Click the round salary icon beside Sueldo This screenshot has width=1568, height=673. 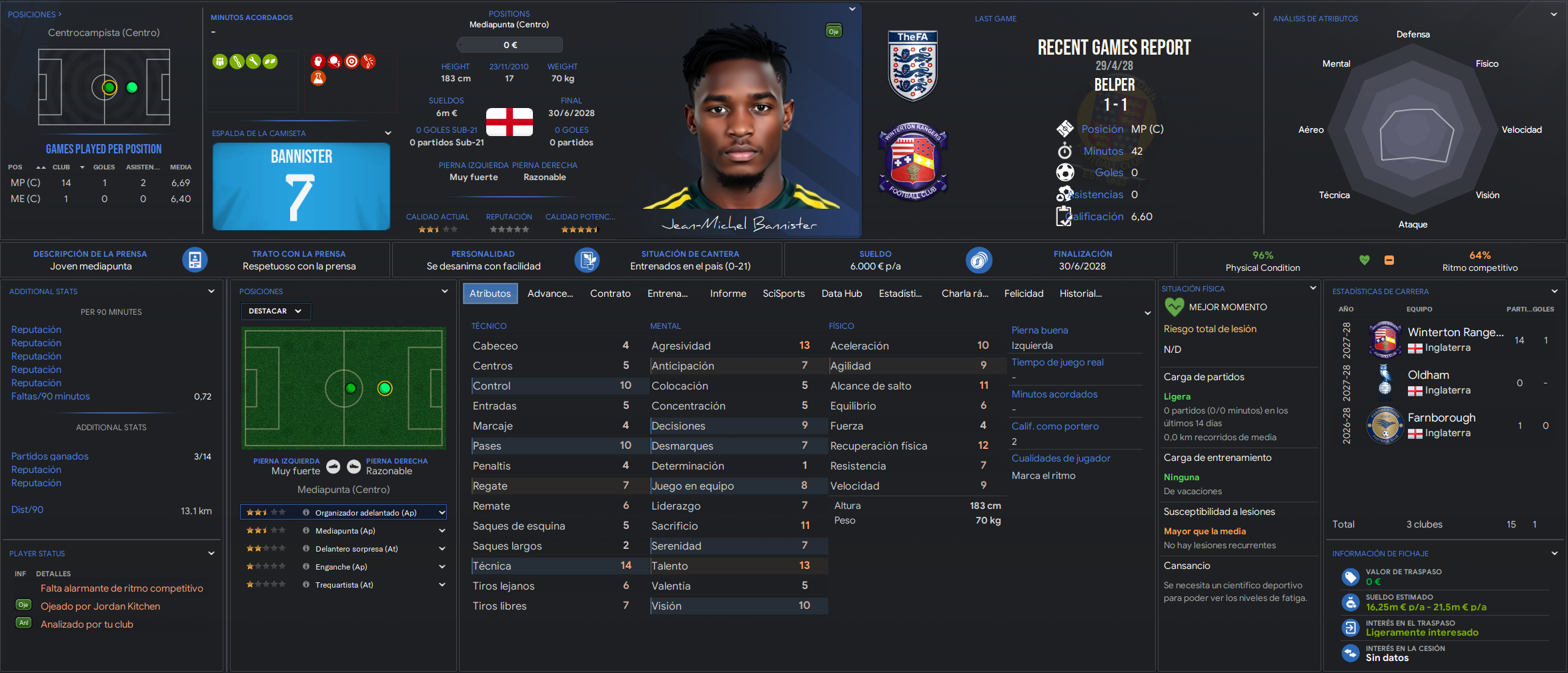[x=978, y=259]
